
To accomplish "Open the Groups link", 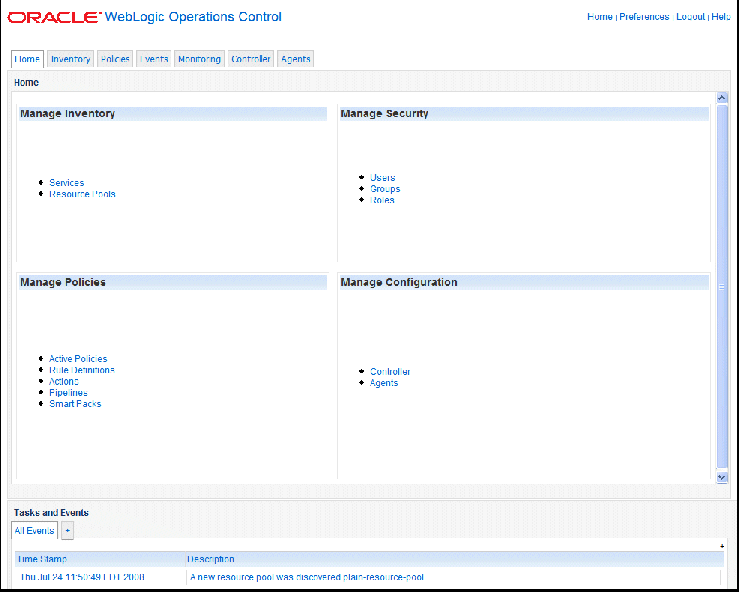I will pyautogui.click(x=385, y=189).
